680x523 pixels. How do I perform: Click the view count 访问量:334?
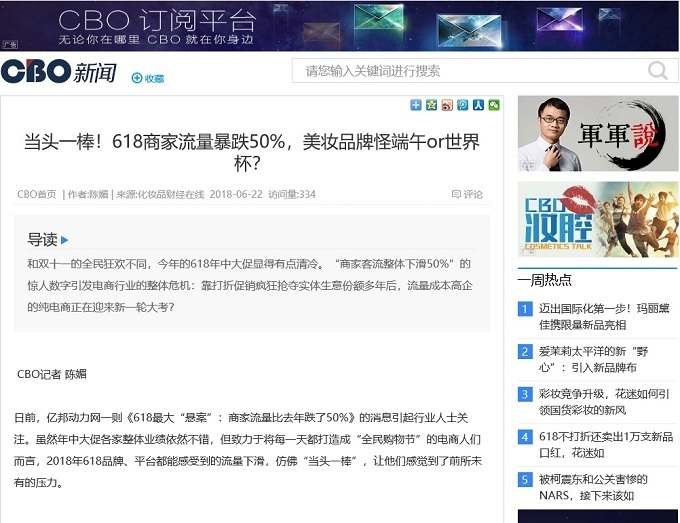pyautogui.click(x=292, y=194)
